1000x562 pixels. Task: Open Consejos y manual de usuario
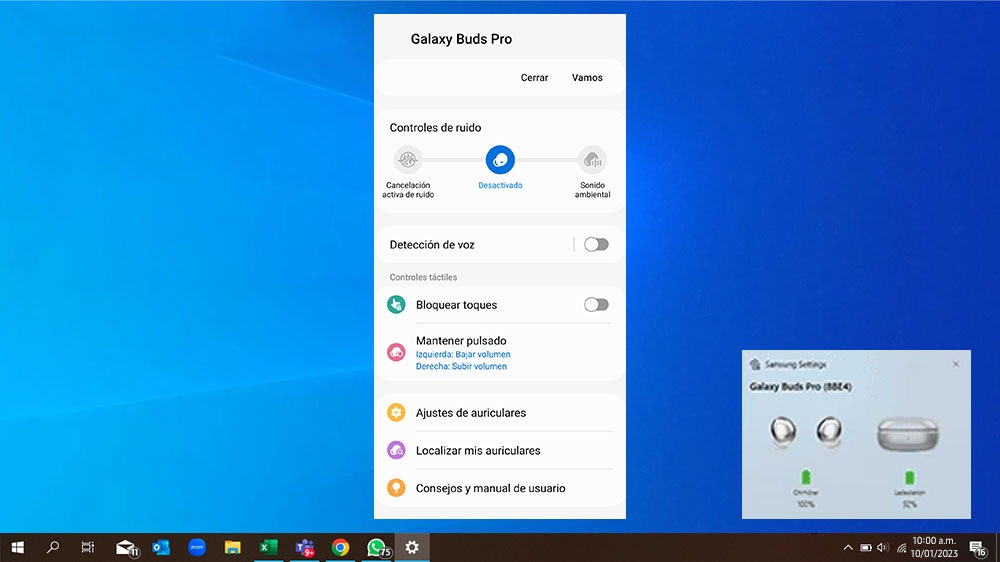490,488
